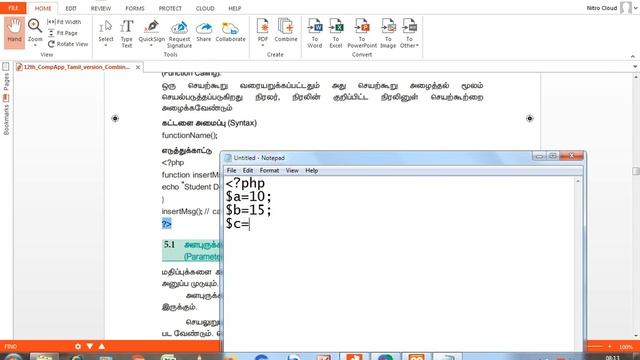Click the functionName(); line in PDF

pyautogui.click(x=190, y=135)
